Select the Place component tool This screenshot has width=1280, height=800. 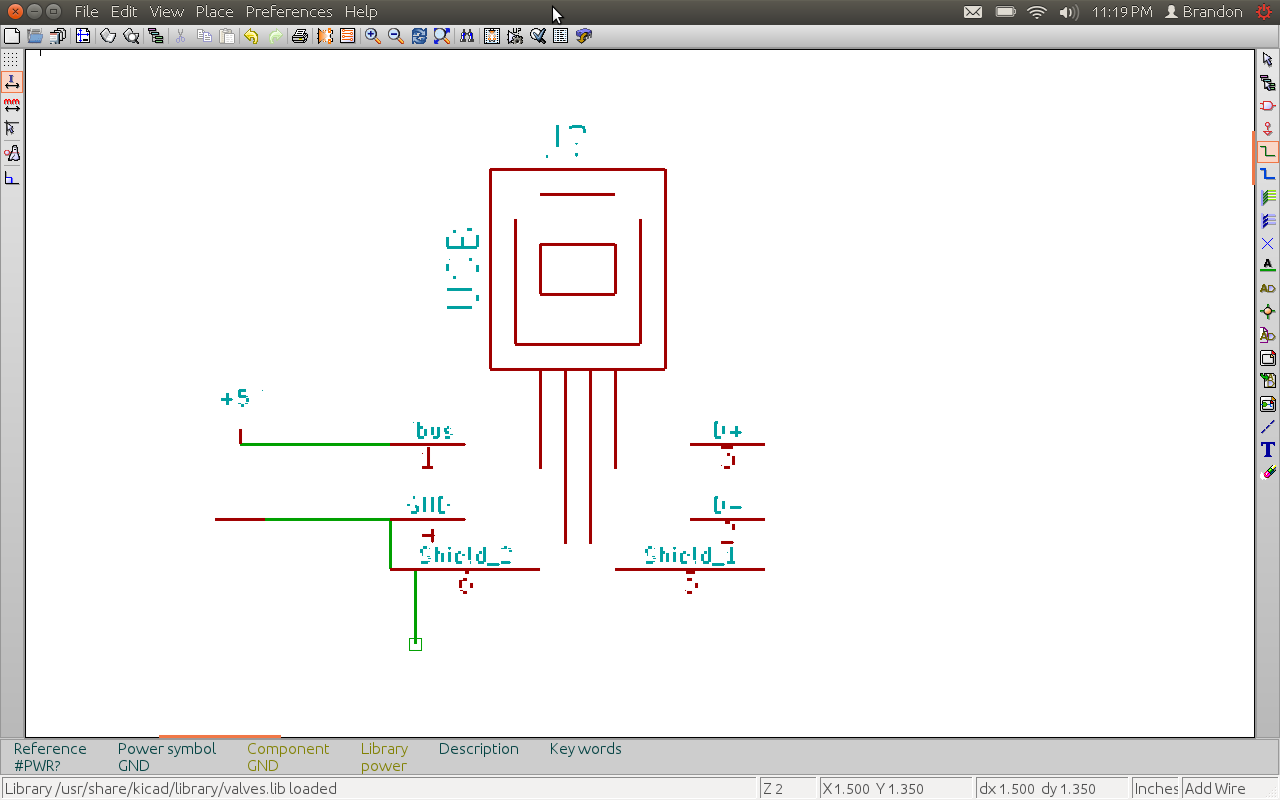coord(1268,106)
